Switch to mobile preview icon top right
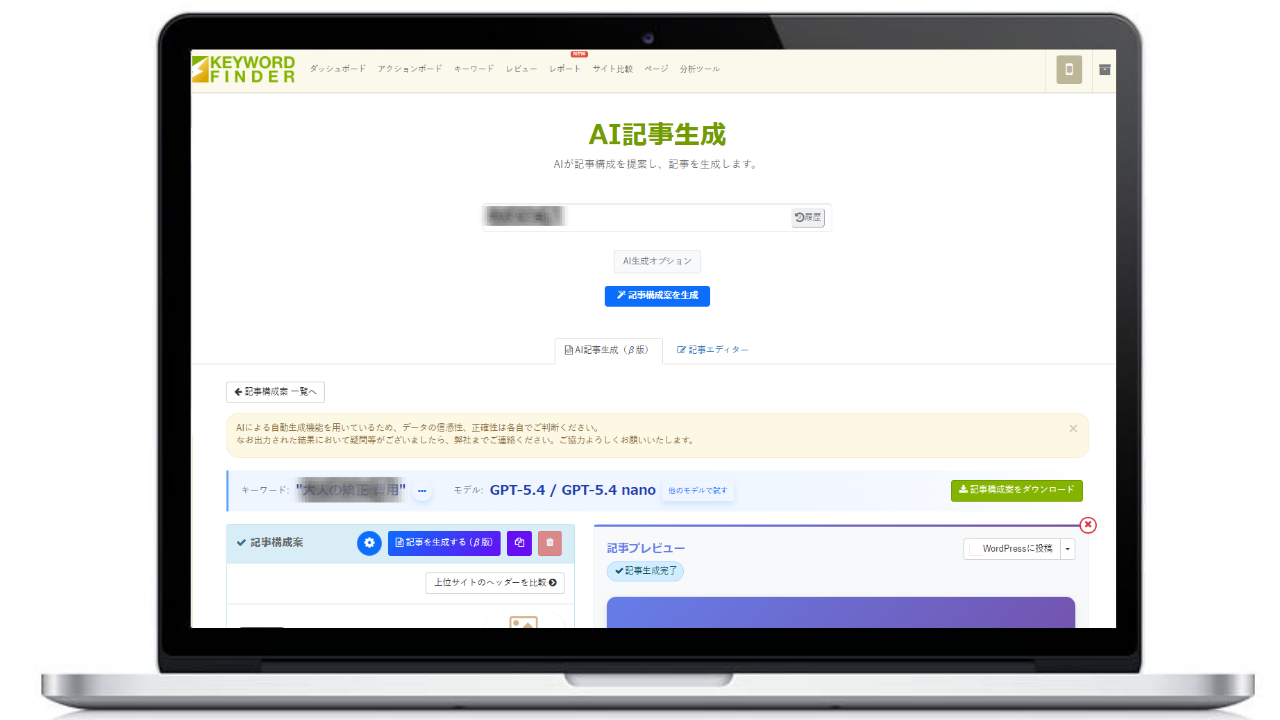This screenshot has height=720, width=1280. pyautogui.click(x=1068, y=69)
